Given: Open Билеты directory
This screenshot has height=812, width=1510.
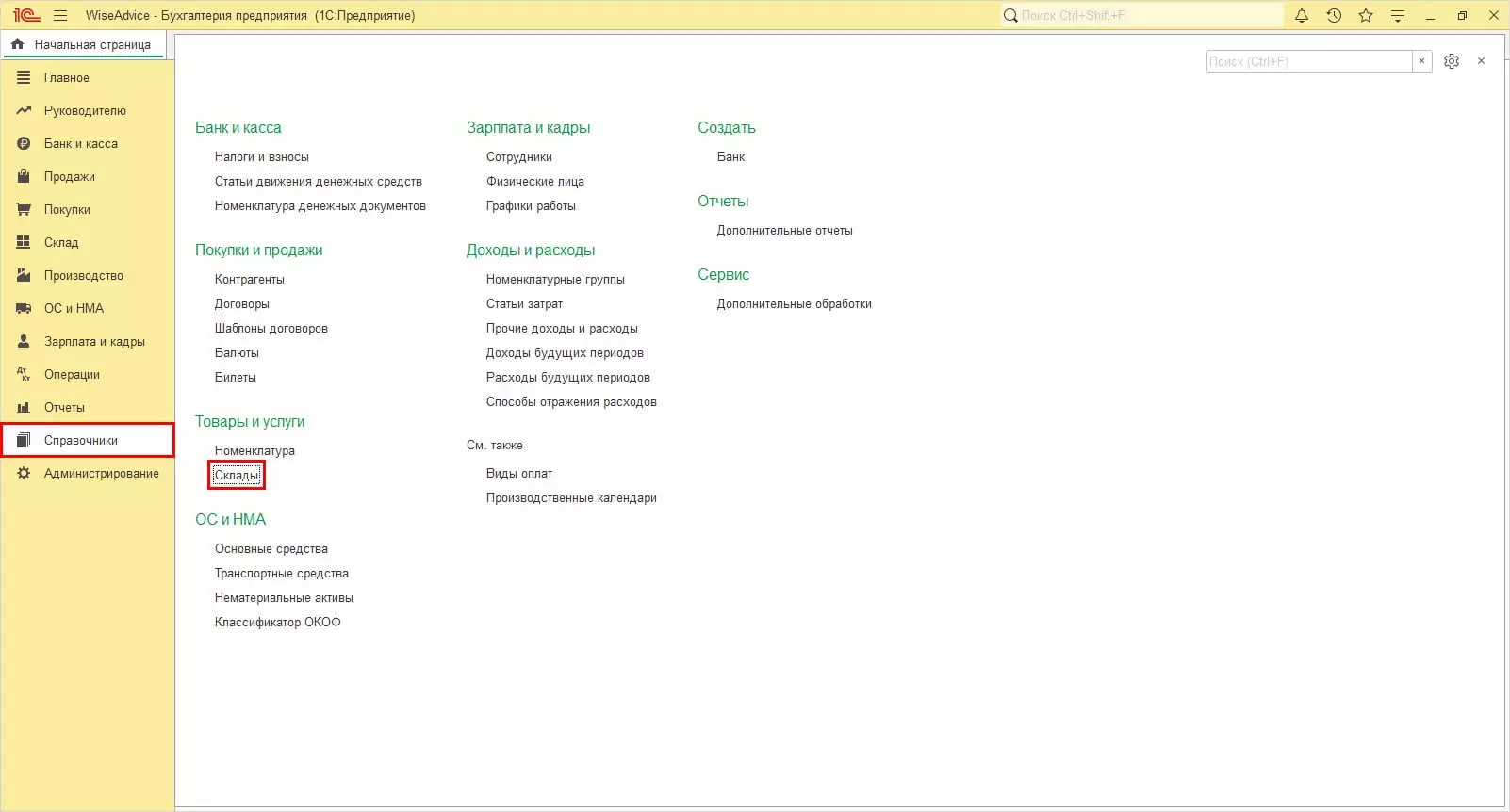Looking at the screenshot, I should click(236, 377).
